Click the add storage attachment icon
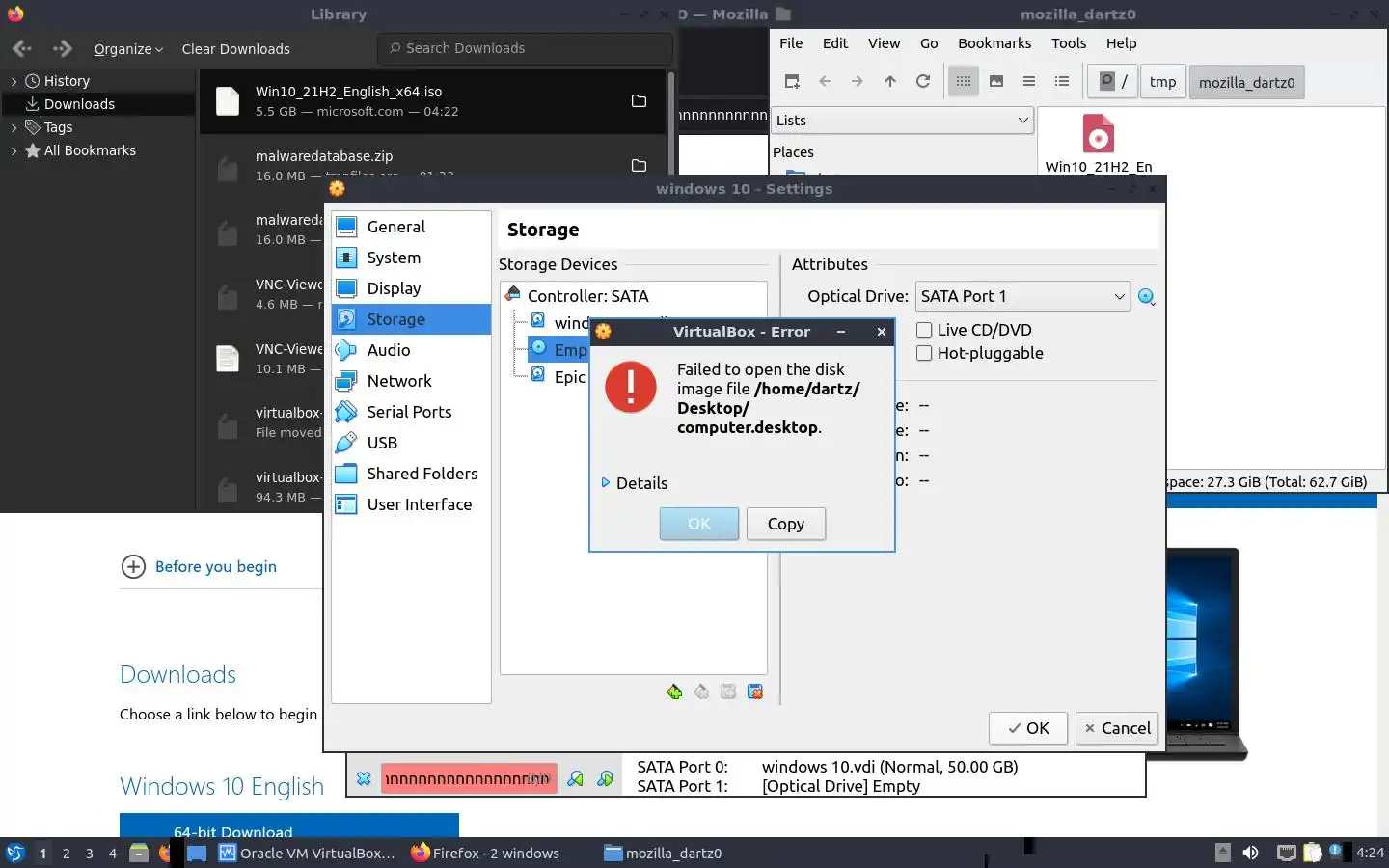The width and height of the screenshot is (1389, 868). click(728, 692)
